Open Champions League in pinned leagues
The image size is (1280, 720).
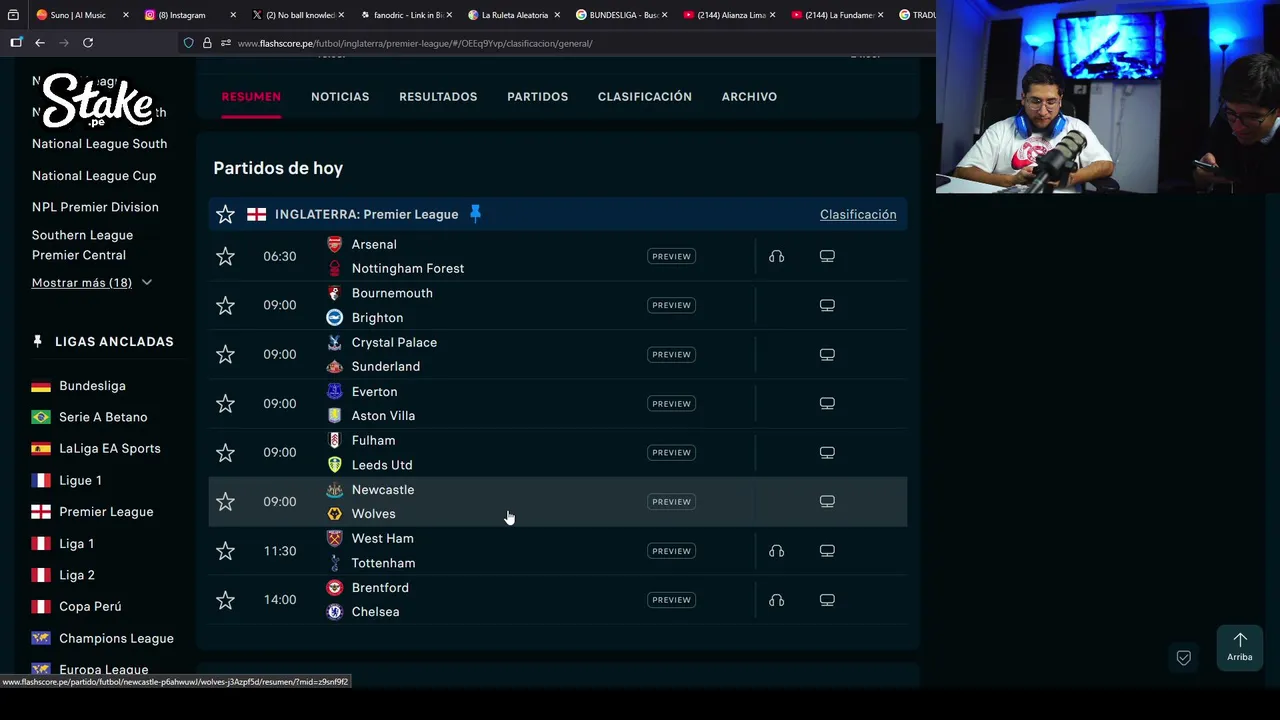pyautogui.click(x=116, y=638)
